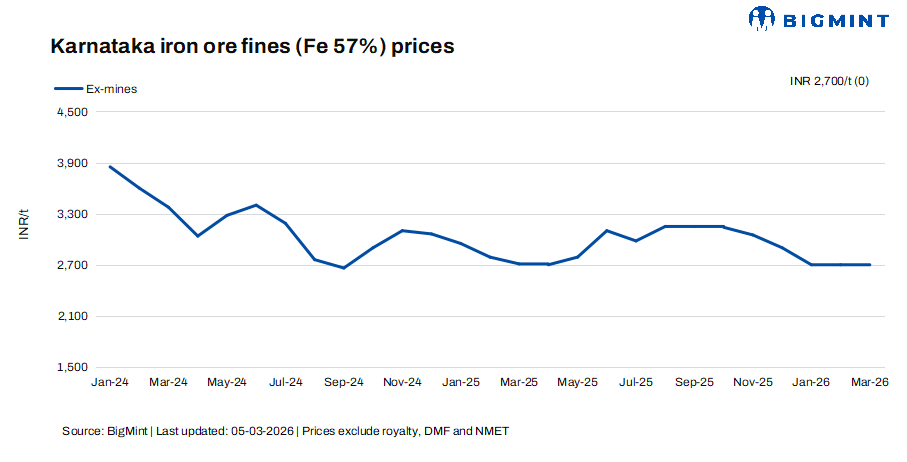Click the Sep-24 tick on the x-axis

pos(343,382)
